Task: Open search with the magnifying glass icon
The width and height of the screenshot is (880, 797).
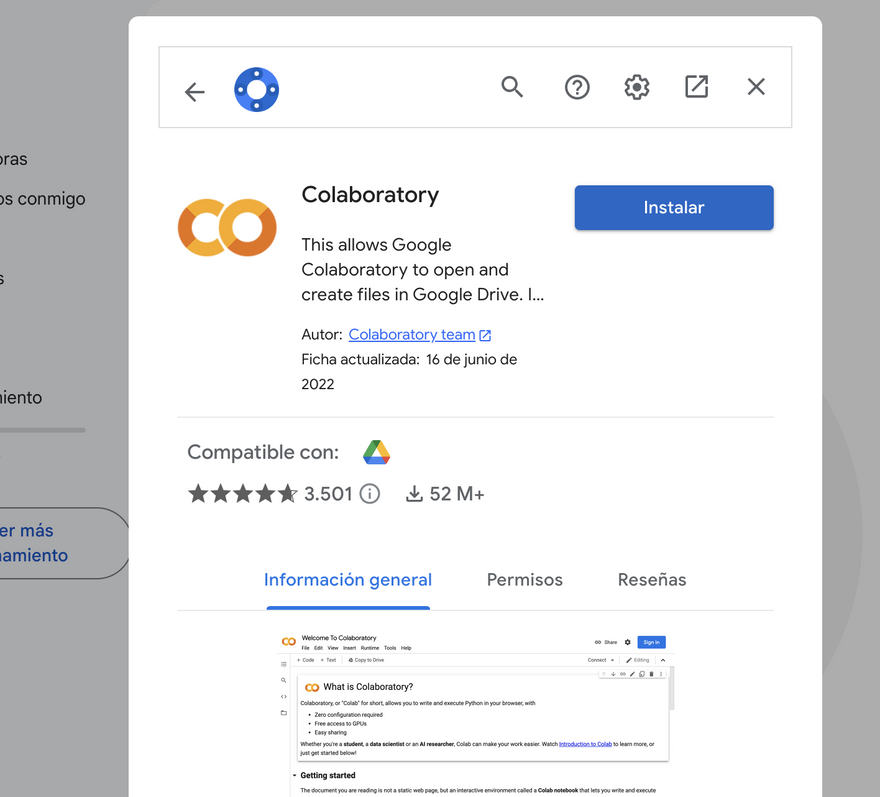Action: (512, 87)
